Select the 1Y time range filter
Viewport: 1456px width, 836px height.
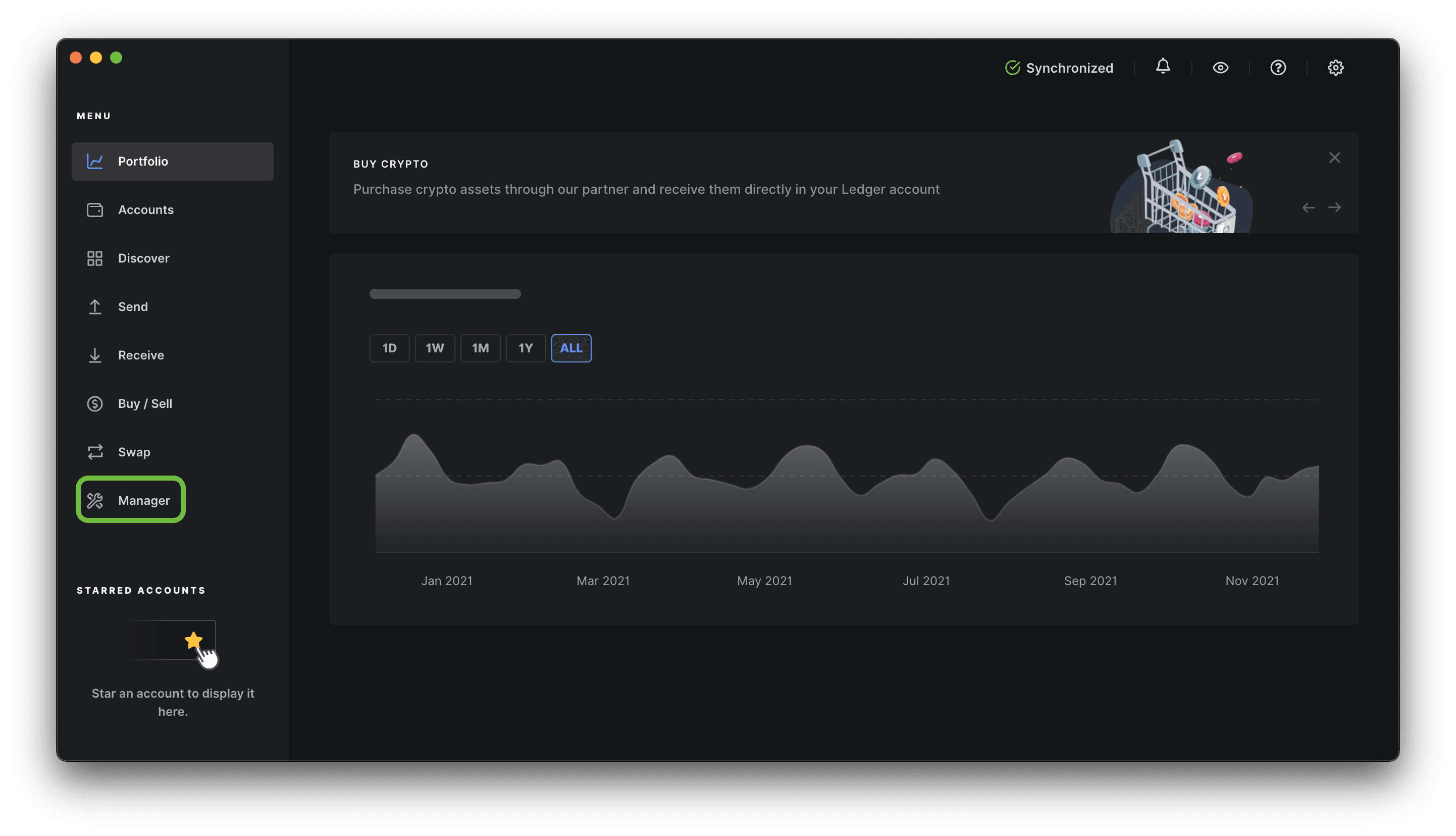525,347
